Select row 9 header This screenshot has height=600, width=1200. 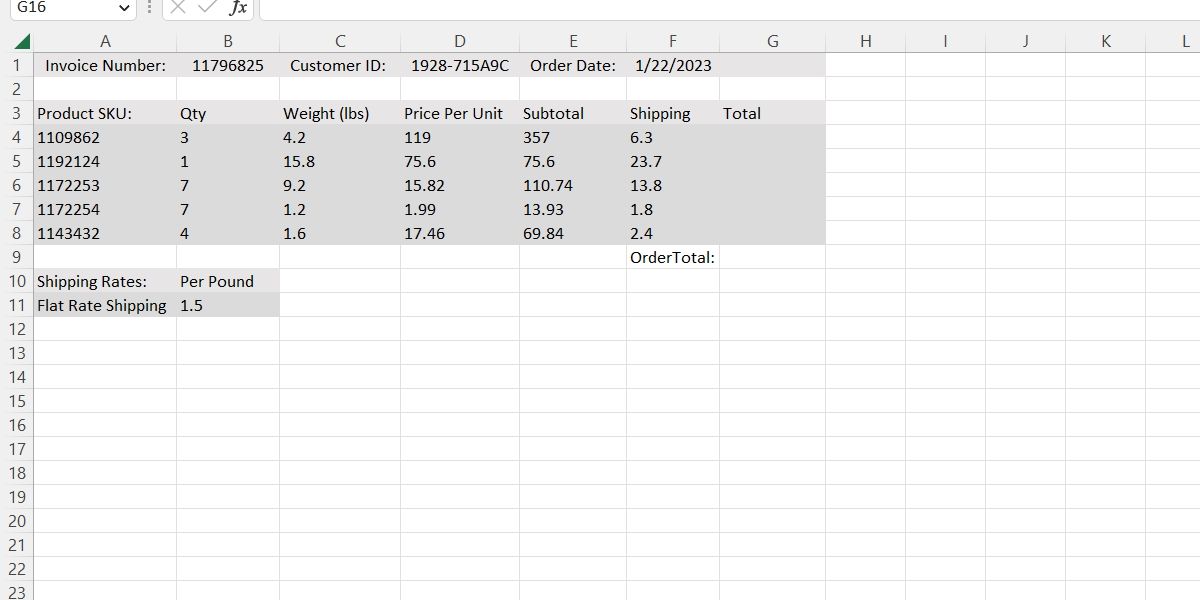[x=16, y=257]
